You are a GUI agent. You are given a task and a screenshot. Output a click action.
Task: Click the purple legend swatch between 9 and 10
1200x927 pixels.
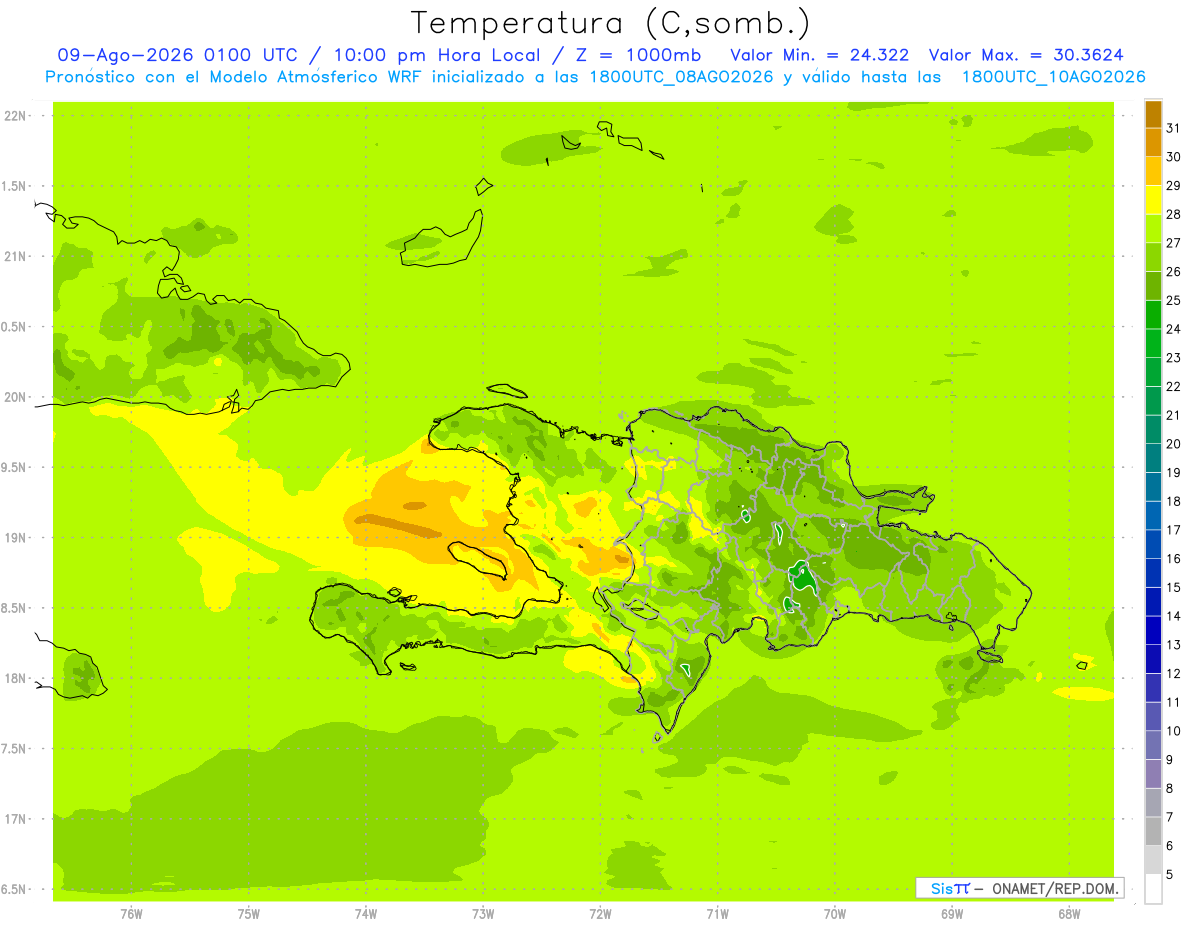pos(1153,746)
